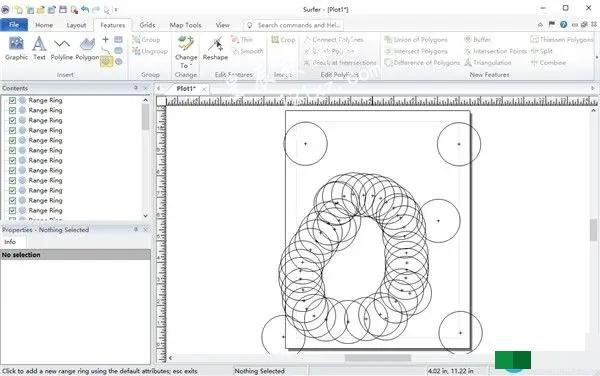Close the Plot1* document tab
The height and width of the screenshot is (376, 600).
pyautogui.click(x=204, y=89)
